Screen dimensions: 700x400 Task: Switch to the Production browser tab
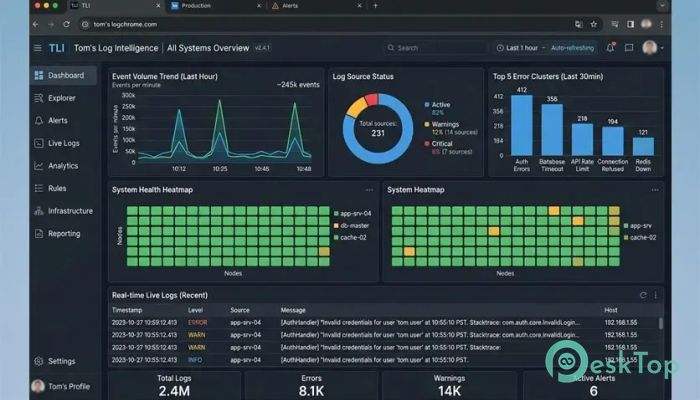pyautogui.click(x=217, y=6)
